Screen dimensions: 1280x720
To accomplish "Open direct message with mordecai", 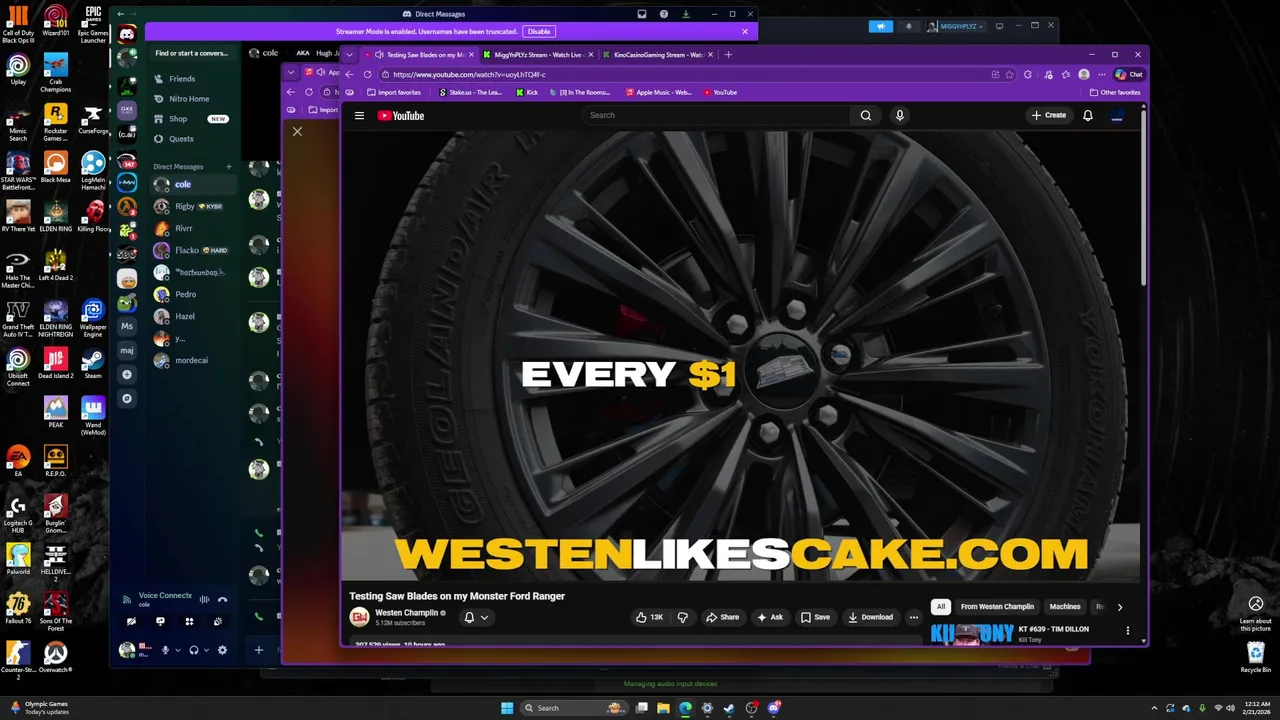I will pyautogui.click(x=193, y=360).
